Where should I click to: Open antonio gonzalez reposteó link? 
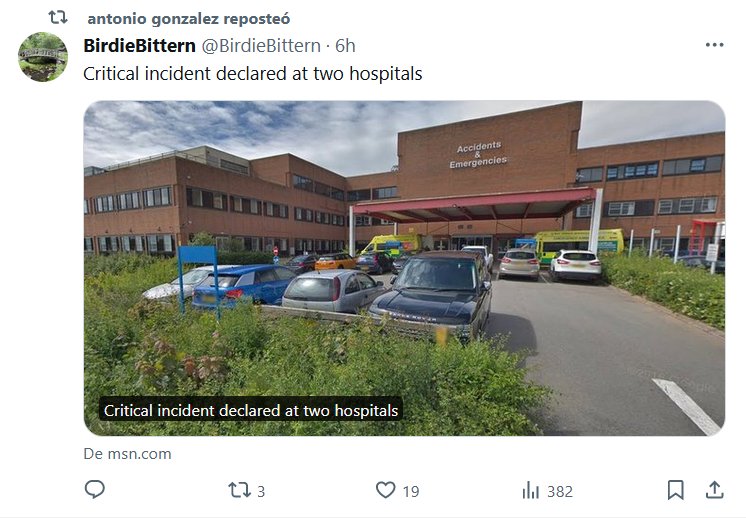point(189,19)
